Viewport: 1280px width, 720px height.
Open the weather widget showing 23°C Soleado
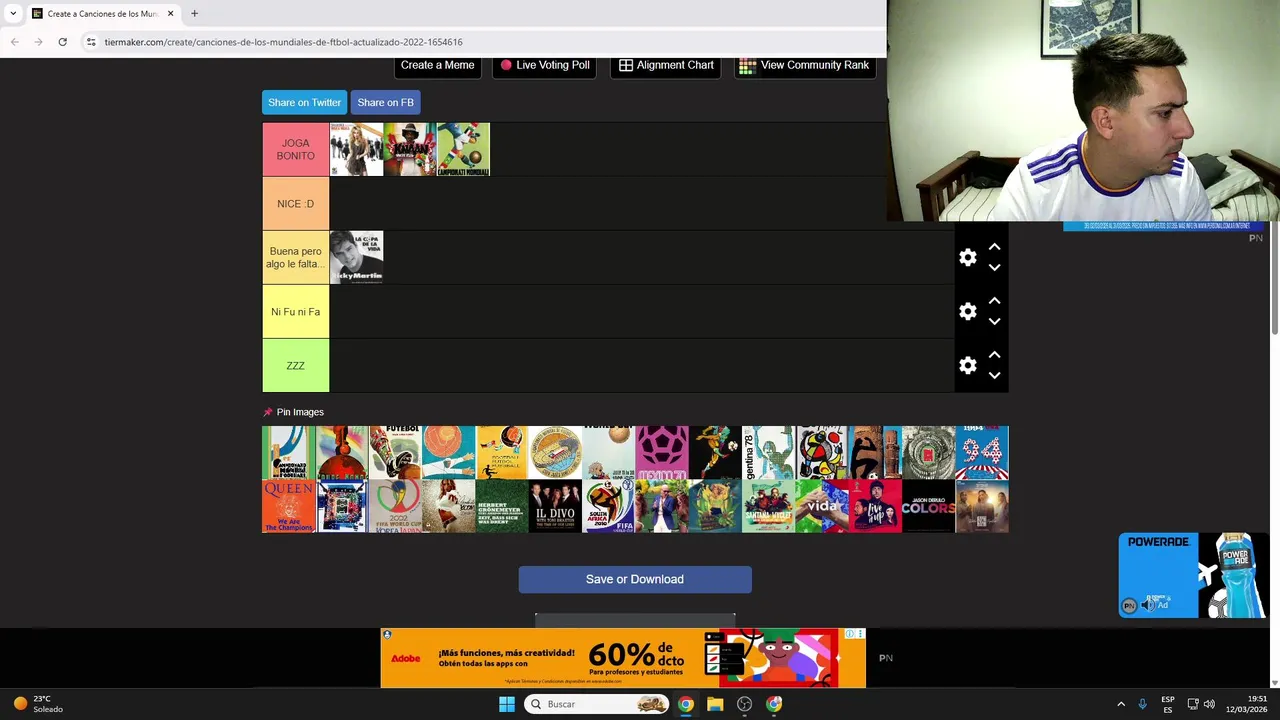[x=38, y=704]
